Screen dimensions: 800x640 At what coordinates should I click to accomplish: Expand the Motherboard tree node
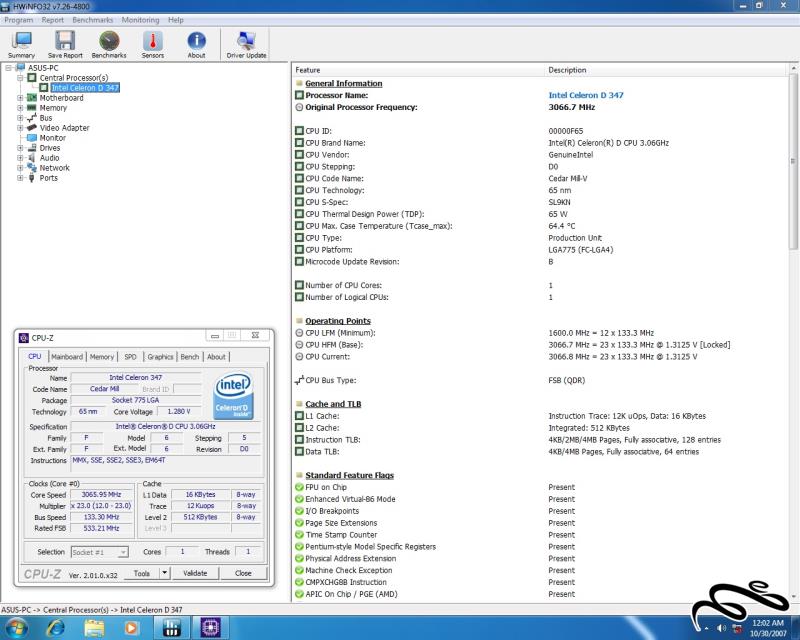coord(20,97)
